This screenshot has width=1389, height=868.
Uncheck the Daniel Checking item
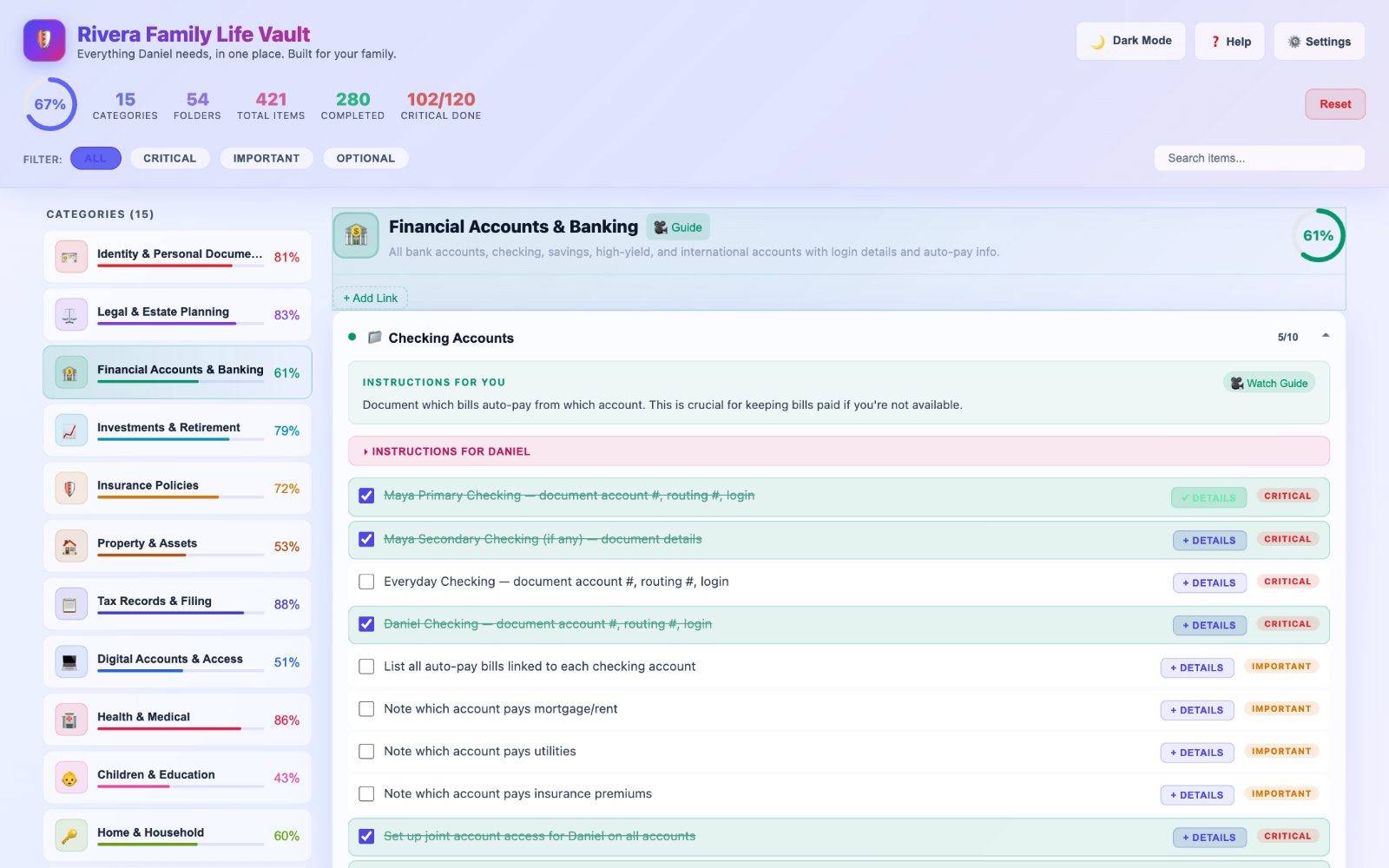tap(366, 624)
